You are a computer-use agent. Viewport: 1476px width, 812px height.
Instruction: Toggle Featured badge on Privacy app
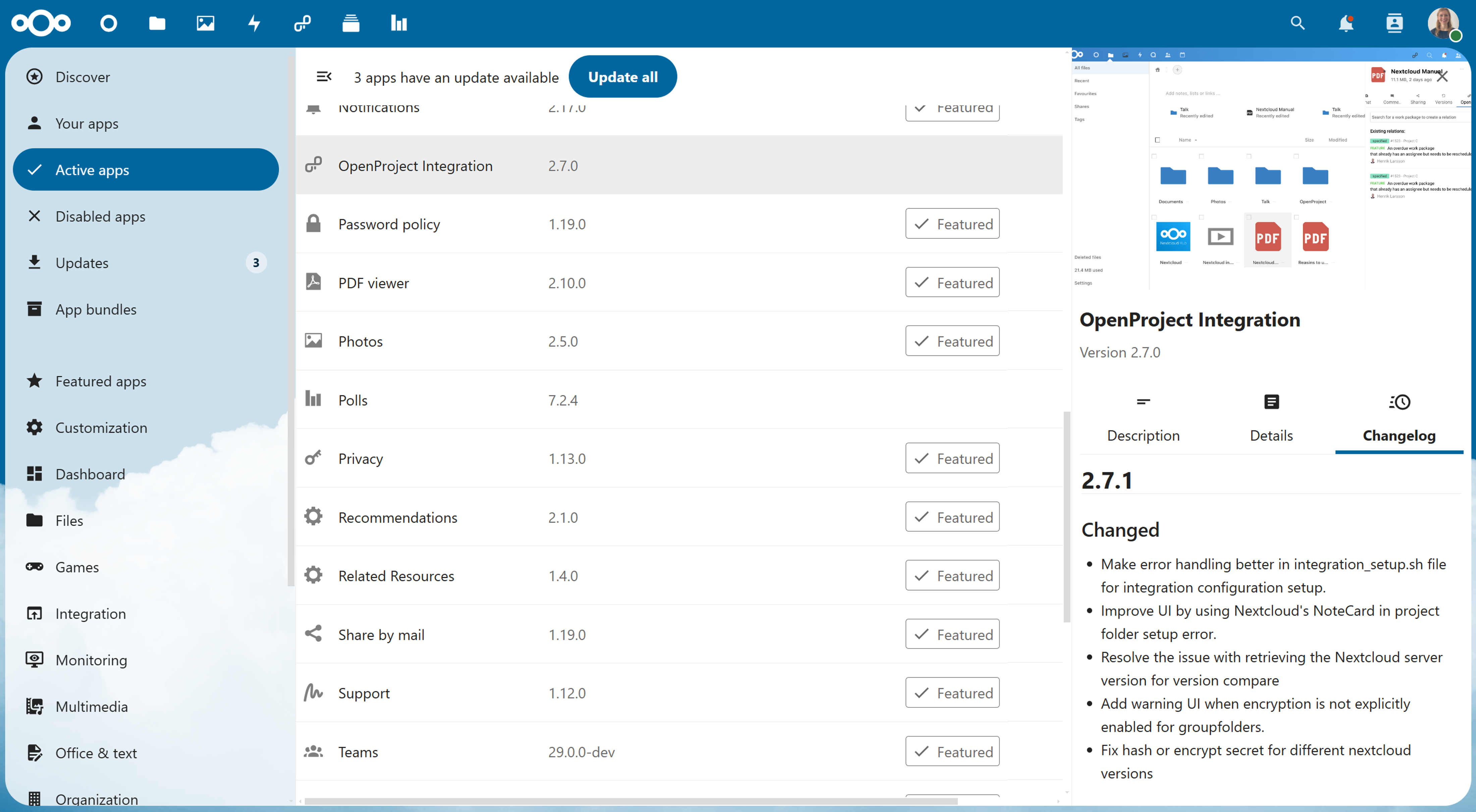(x=952, y=458)
